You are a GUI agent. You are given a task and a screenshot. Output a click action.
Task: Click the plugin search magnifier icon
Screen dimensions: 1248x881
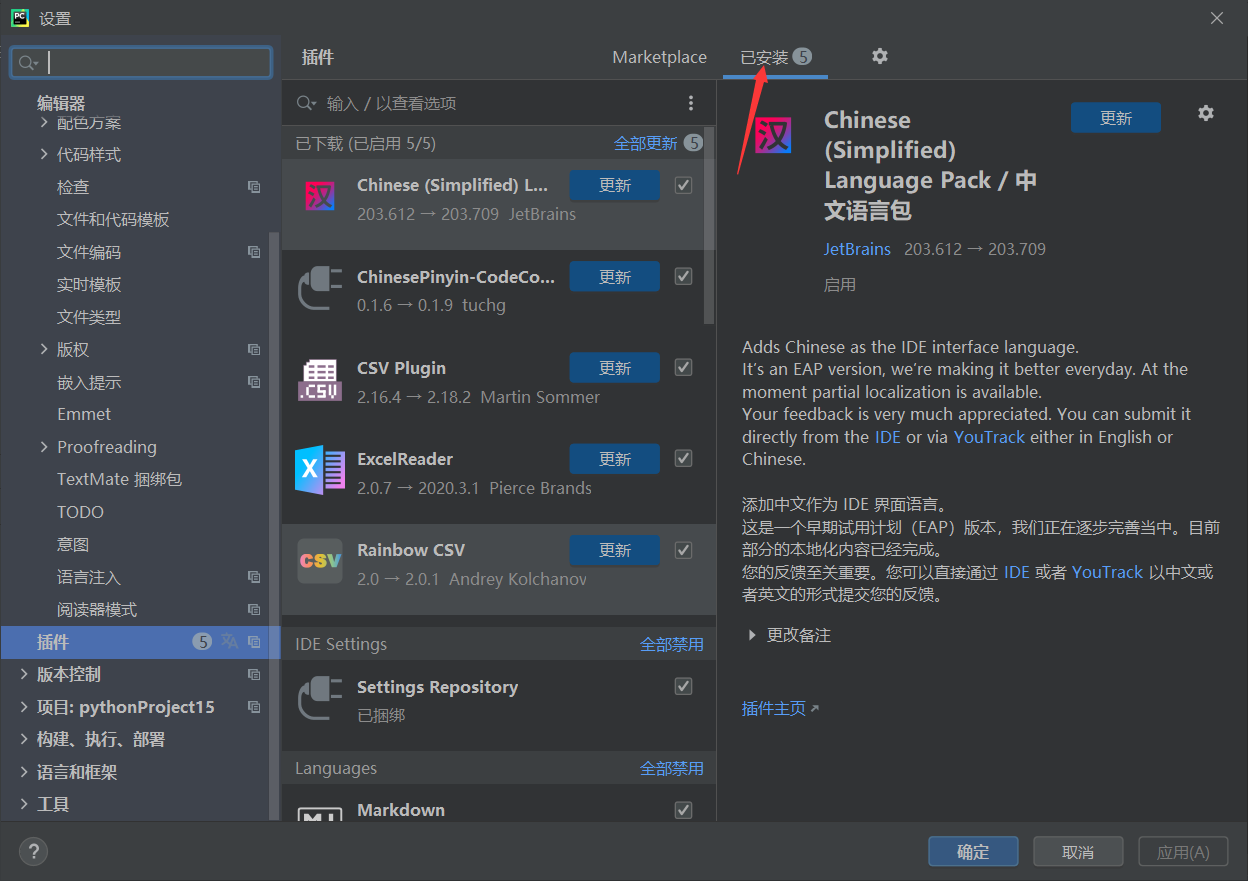click(x=306, y=103)
